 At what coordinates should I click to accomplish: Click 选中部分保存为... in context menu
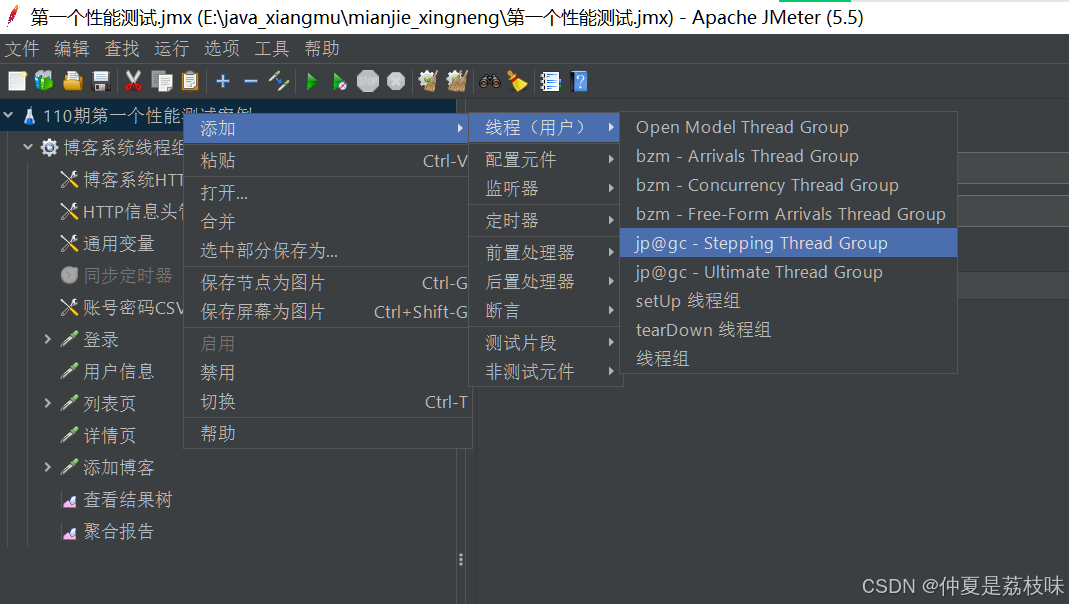[x=328, y=251]
